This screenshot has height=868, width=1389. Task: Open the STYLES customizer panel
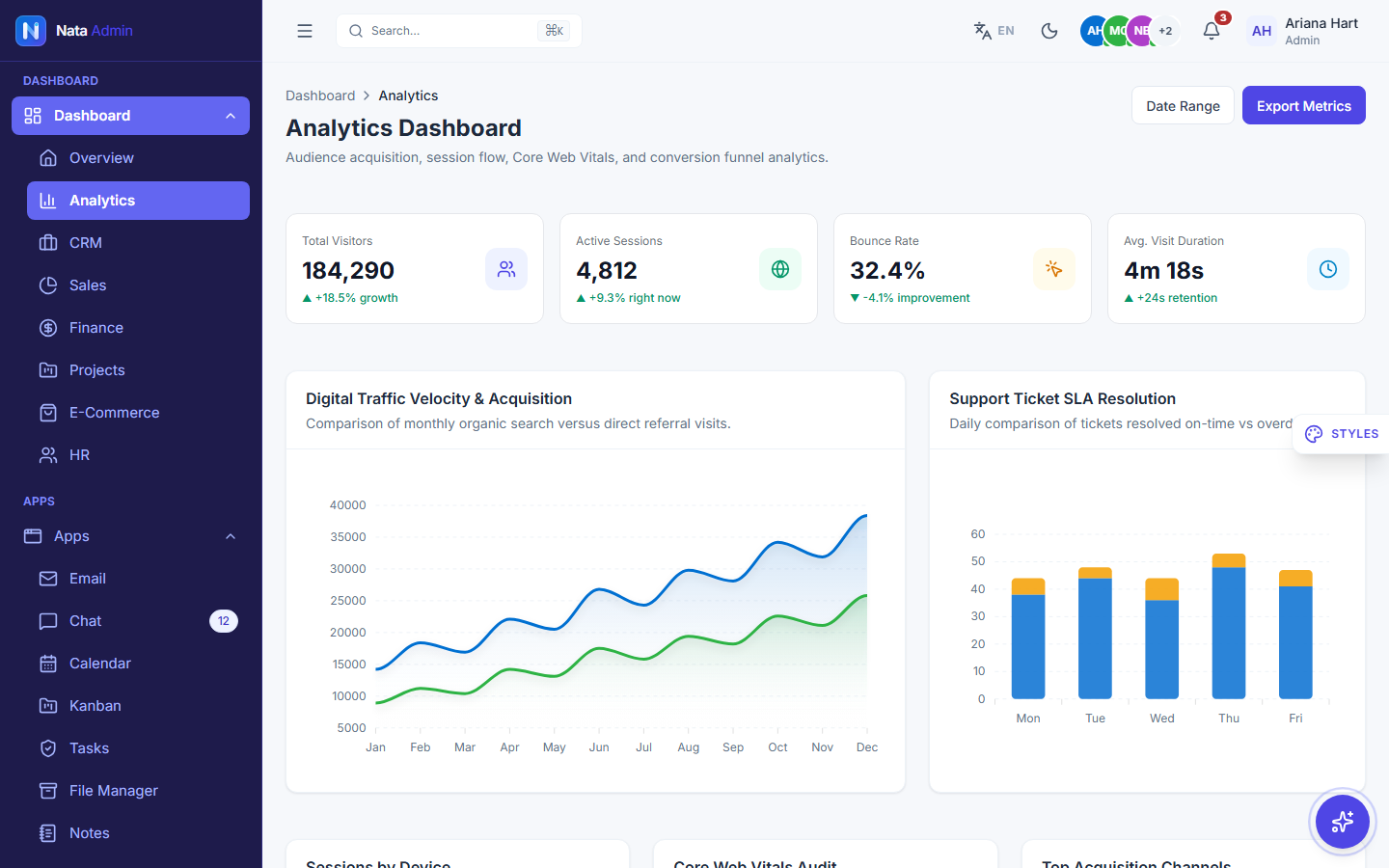tap(1342, 434)
